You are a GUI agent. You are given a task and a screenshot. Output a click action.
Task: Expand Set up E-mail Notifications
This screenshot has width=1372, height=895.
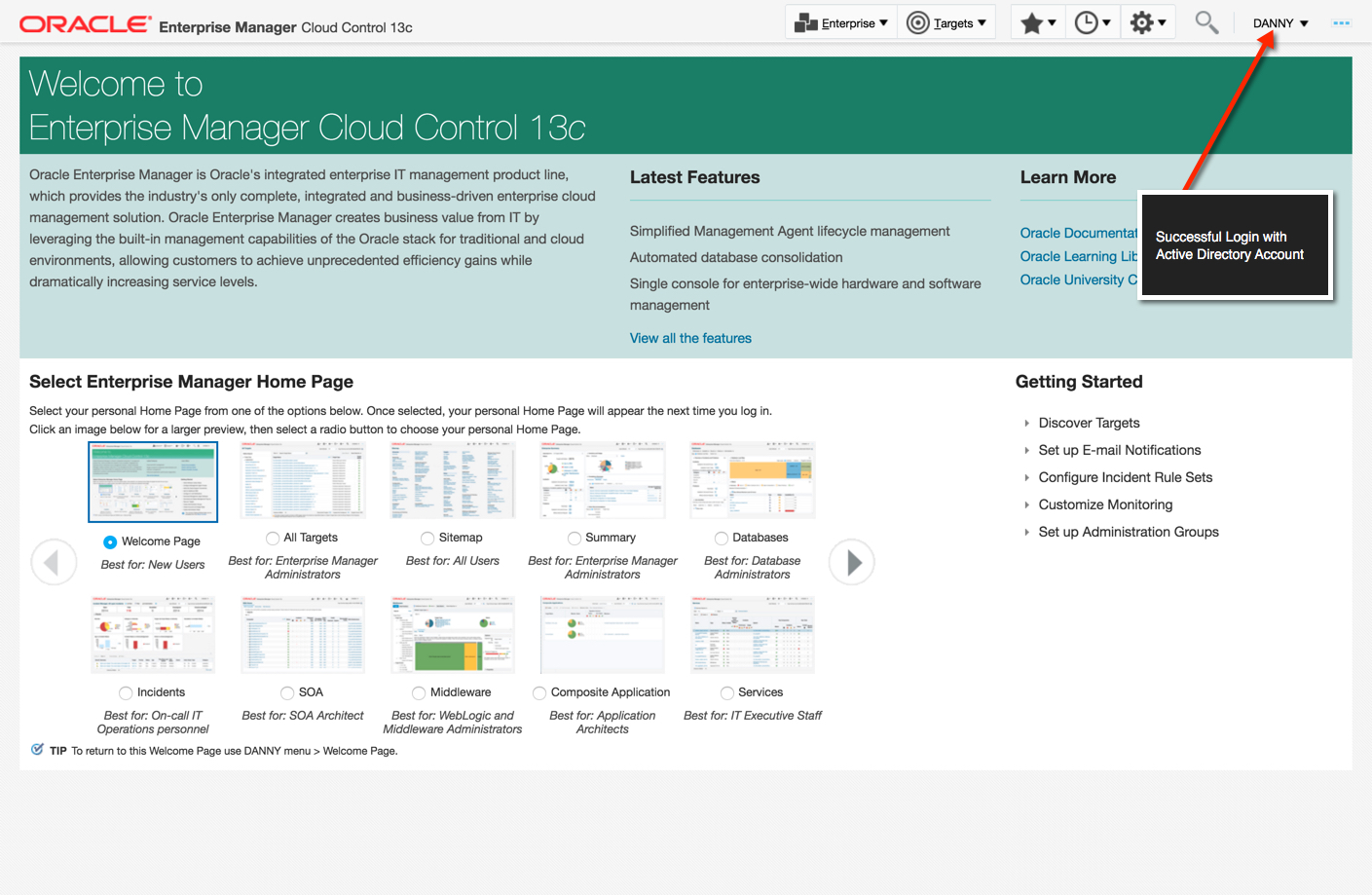(x=1026, y=450)
